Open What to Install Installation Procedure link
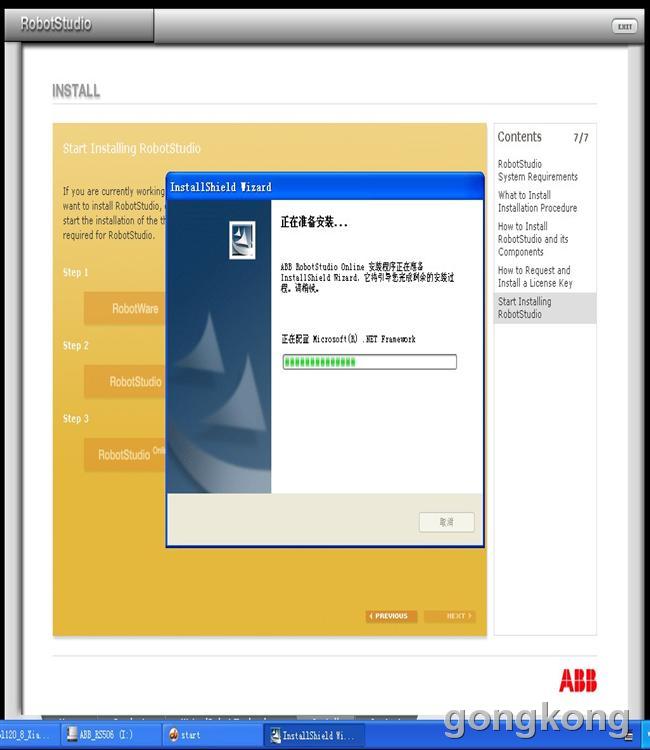650x750 pixels. click(537, 201)
